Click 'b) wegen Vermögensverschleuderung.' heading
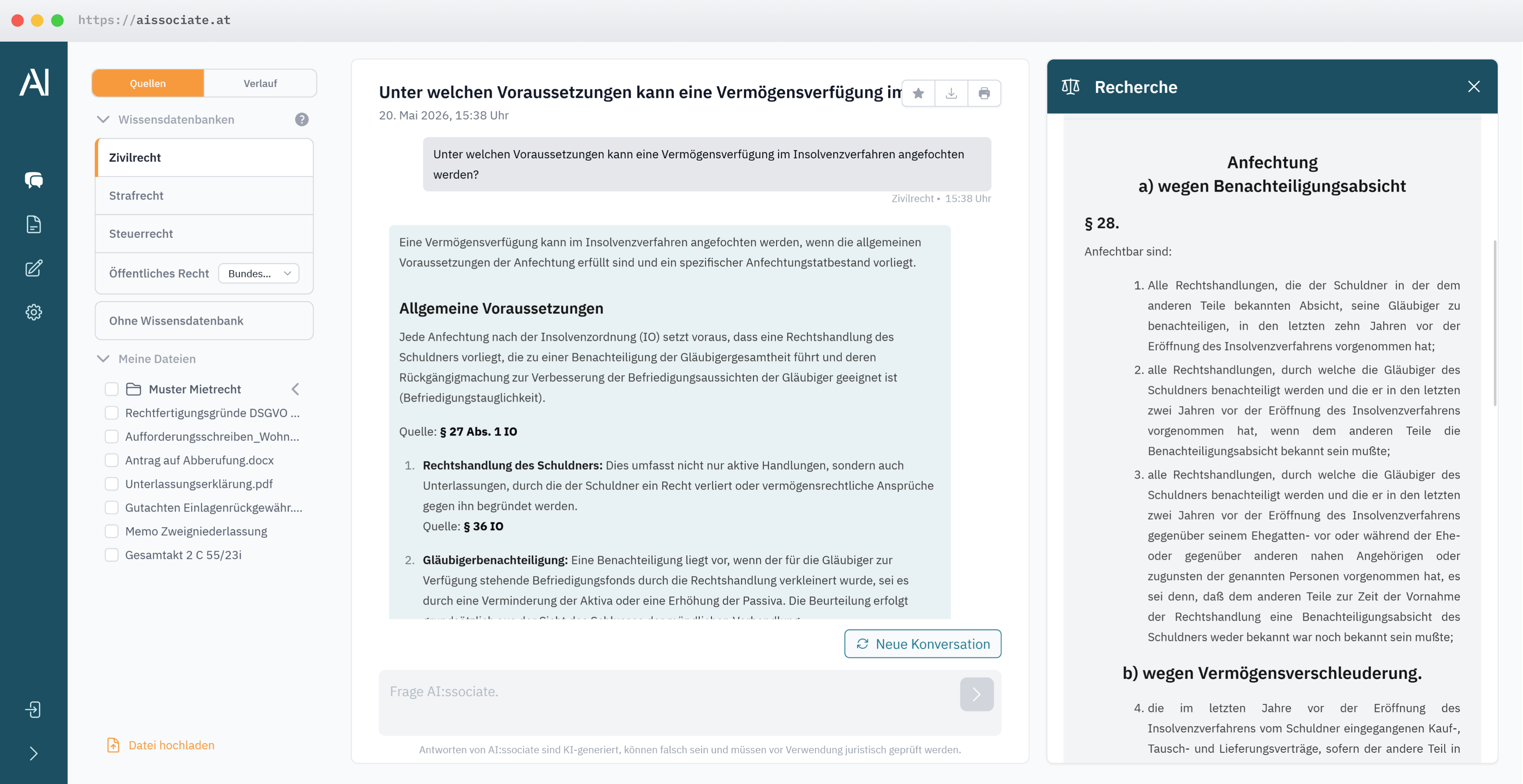Screen dimensions: 1523x784 [x=1272, y=674]
